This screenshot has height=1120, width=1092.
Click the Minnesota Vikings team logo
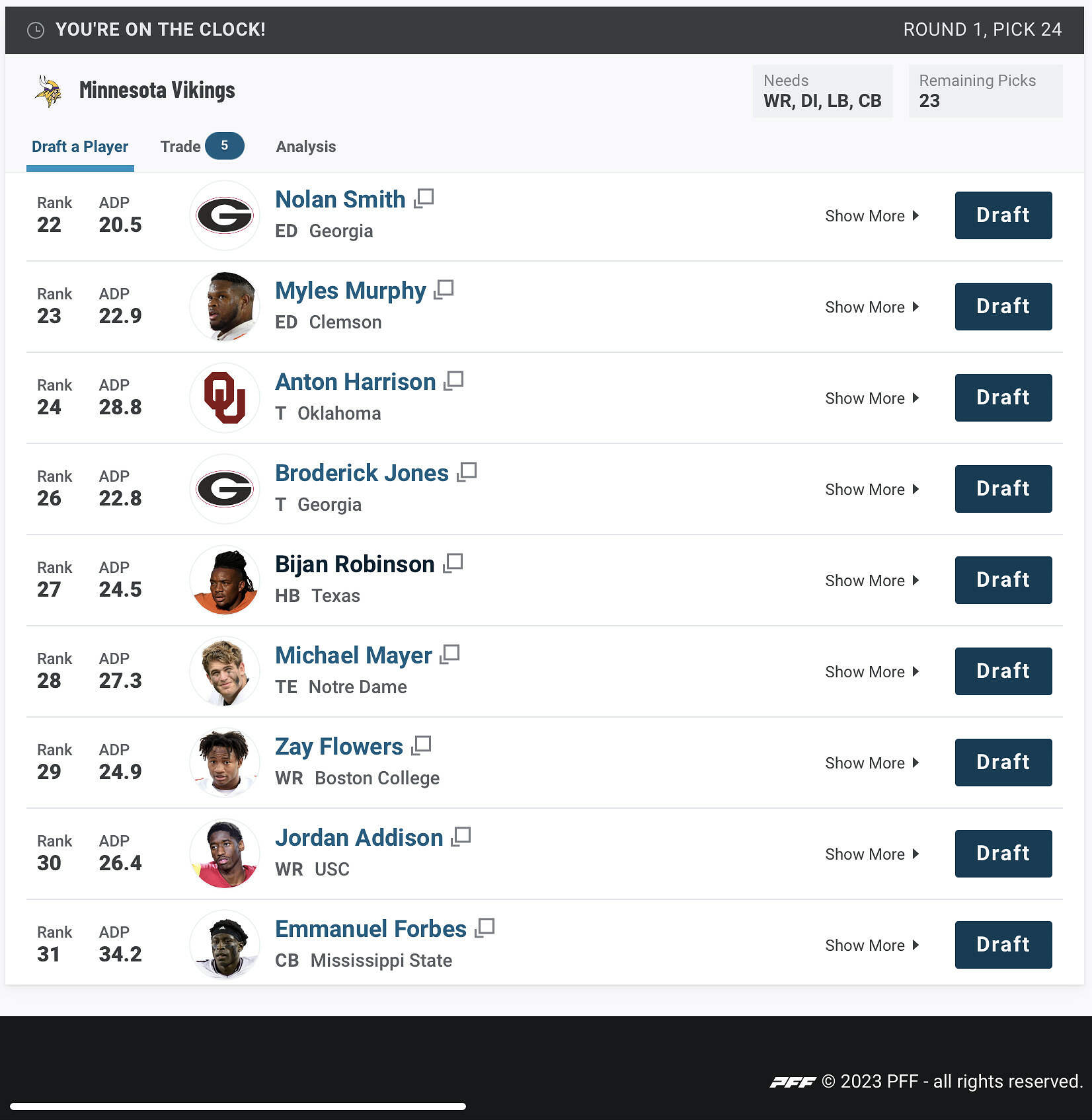click(48, 91)
